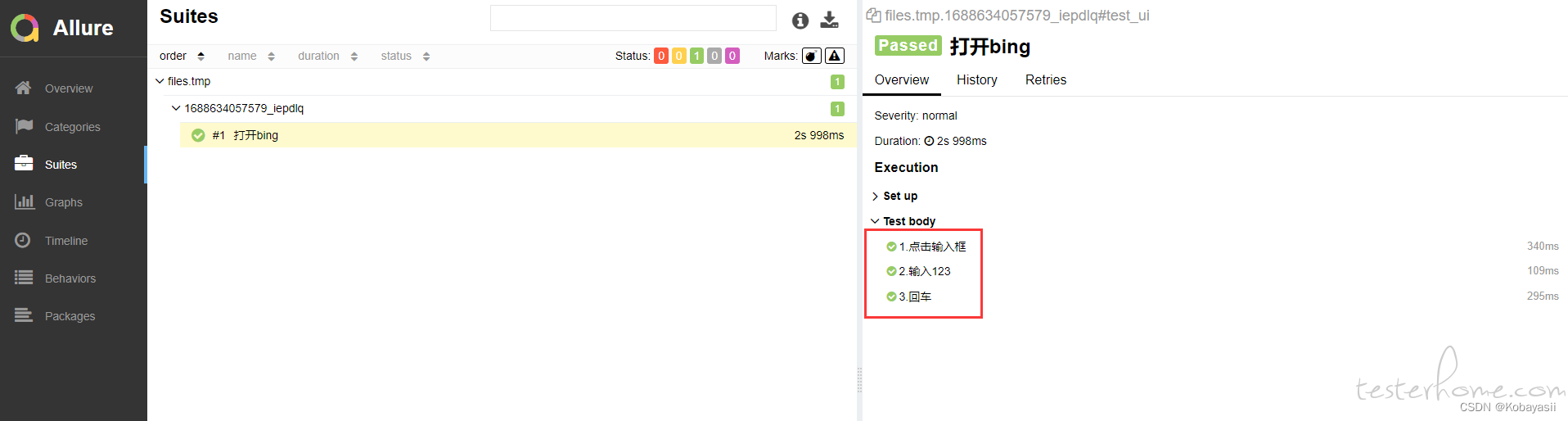Open Behaviors in the sidebar
The width and height of the screenshot is (1568, 421).
[70, 278]
